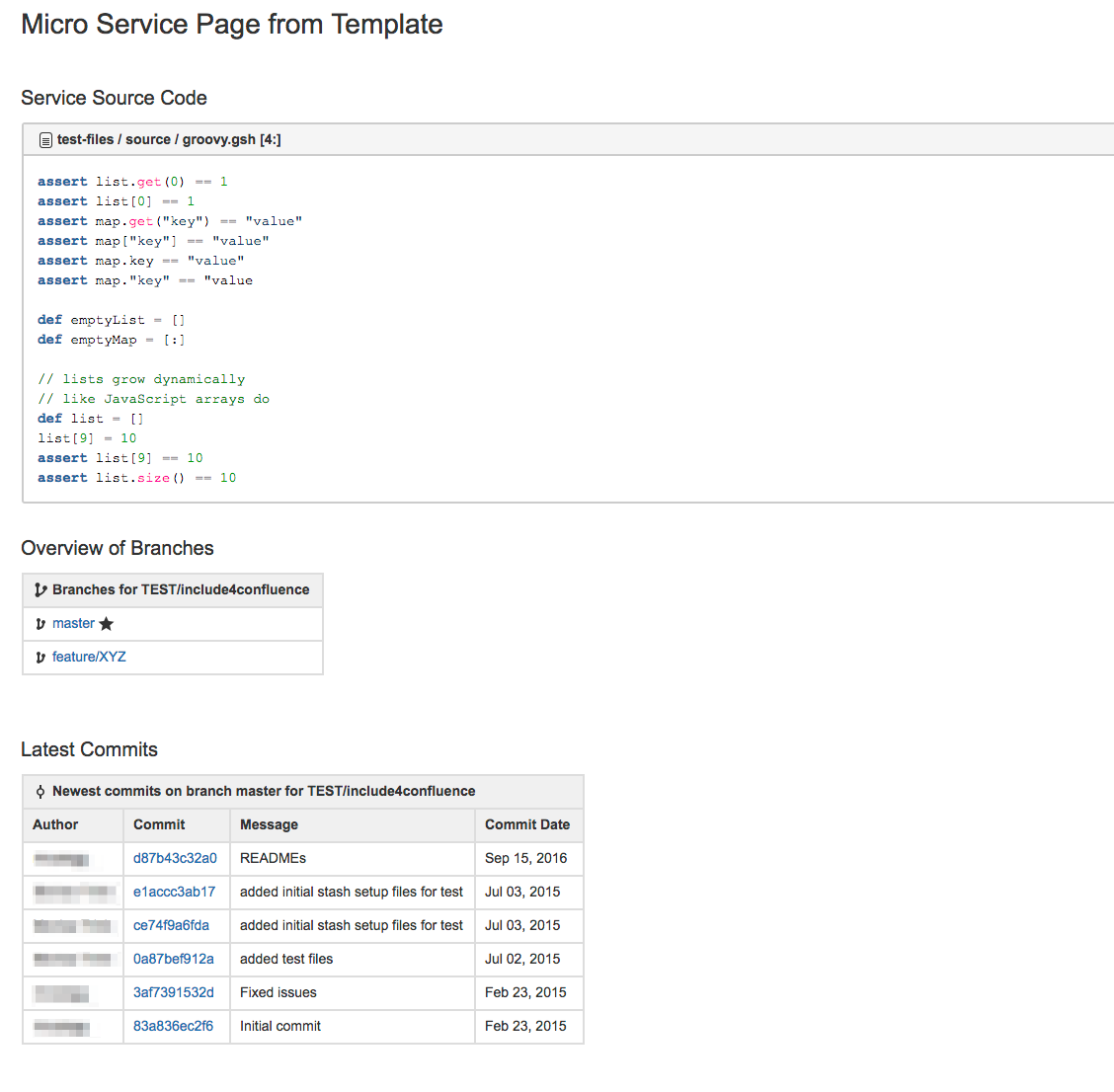
Task: Open commit d87b43c32a0
Action: click(175, 858)
